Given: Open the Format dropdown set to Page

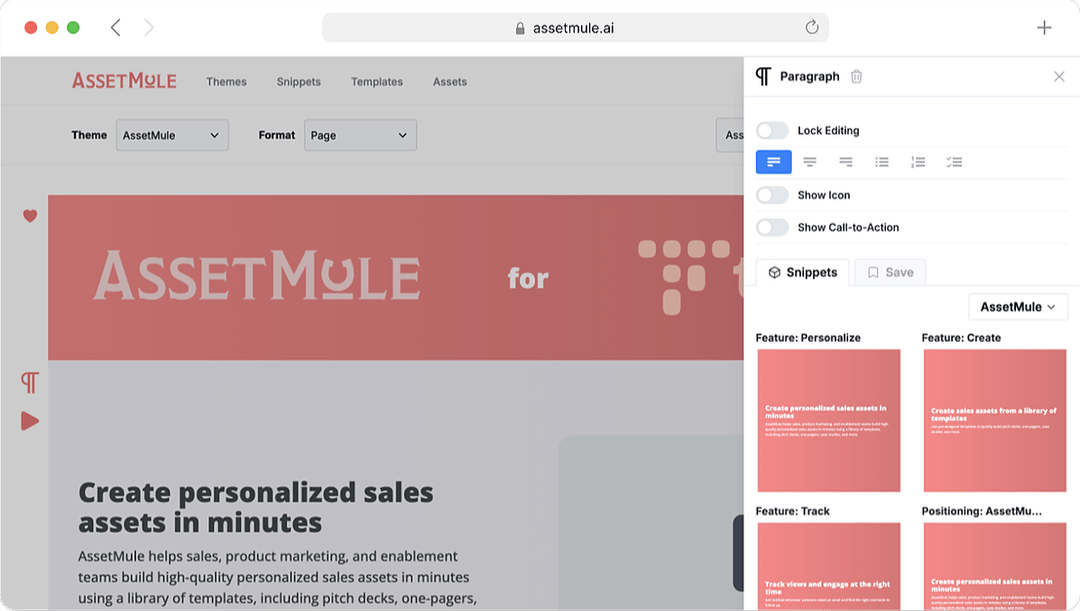Looking at the screenshot, I should [x=360, y=135].
